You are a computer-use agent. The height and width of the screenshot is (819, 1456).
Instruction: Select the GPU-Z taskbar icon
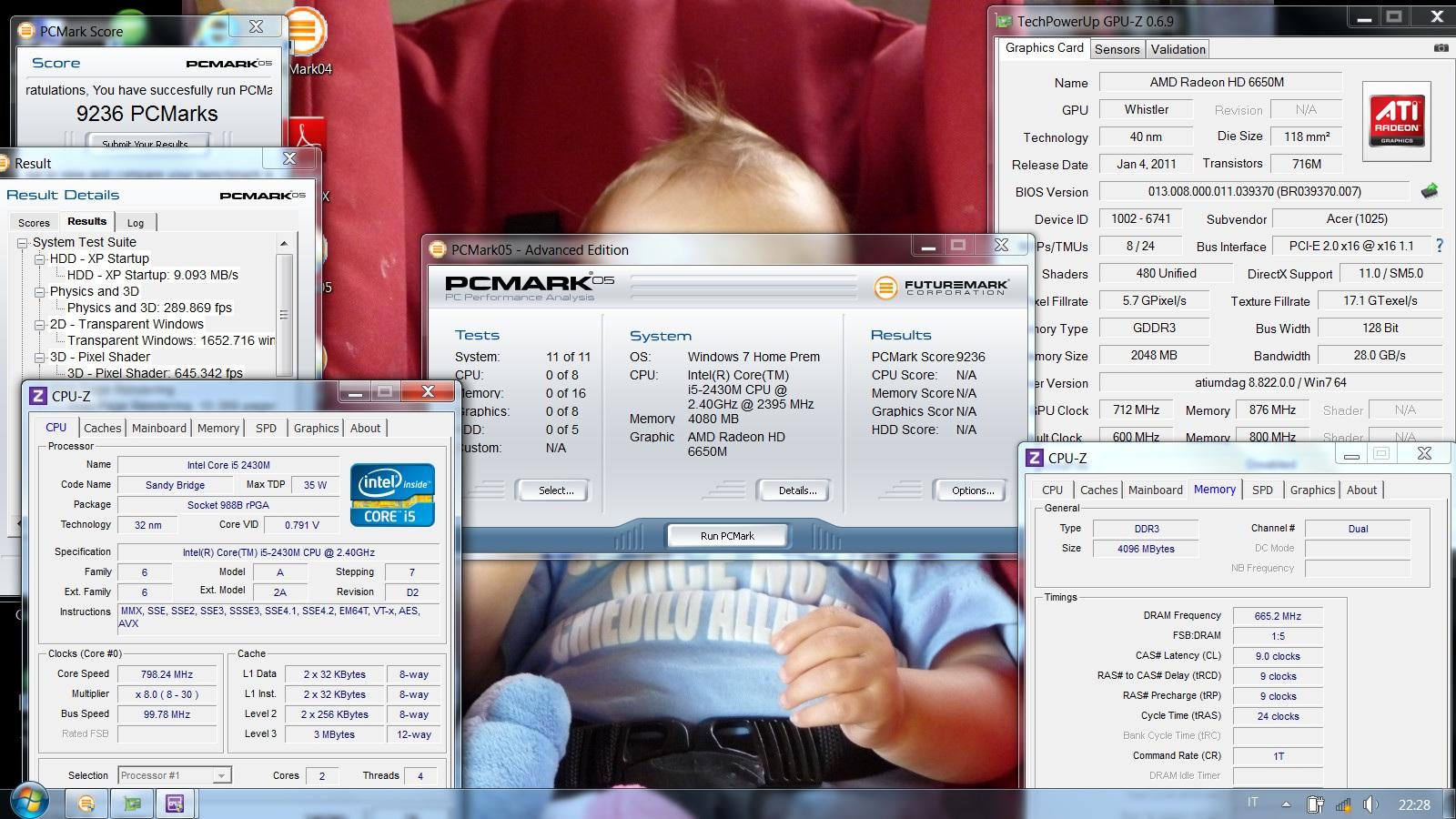click(133, 804)
